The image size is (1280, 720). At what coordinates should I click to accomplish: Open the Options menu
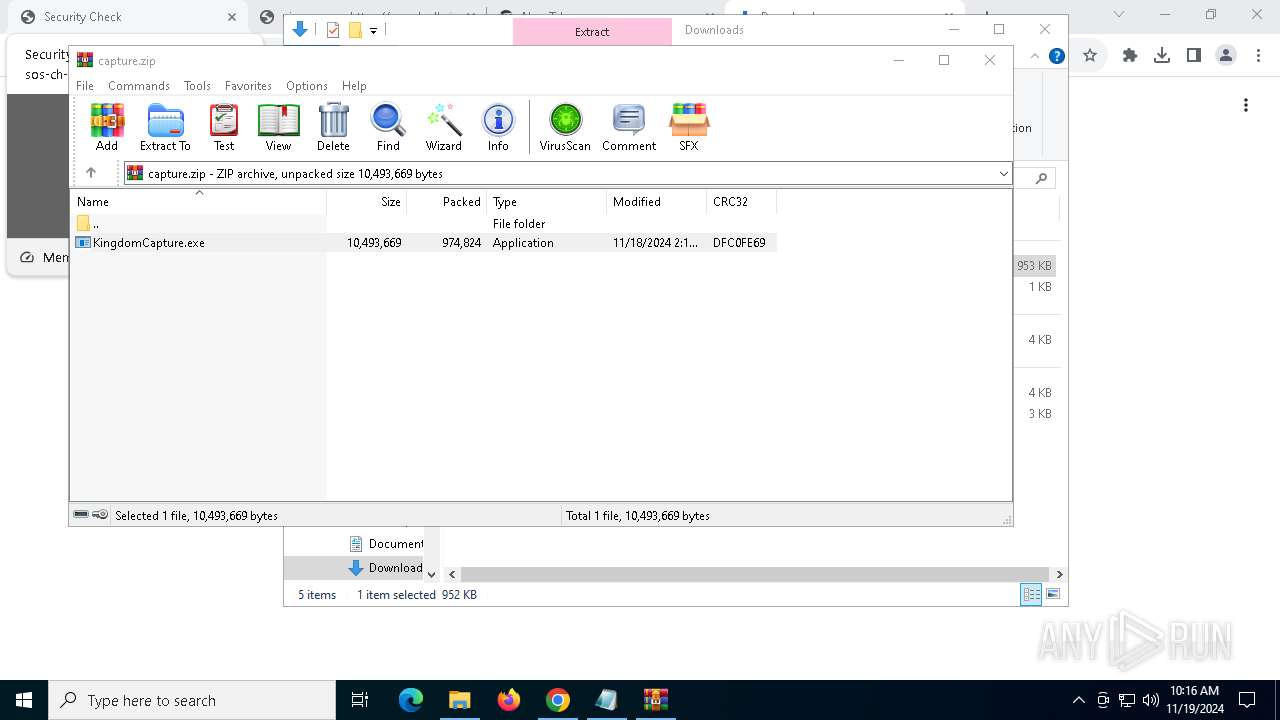(x=306, y=86)
